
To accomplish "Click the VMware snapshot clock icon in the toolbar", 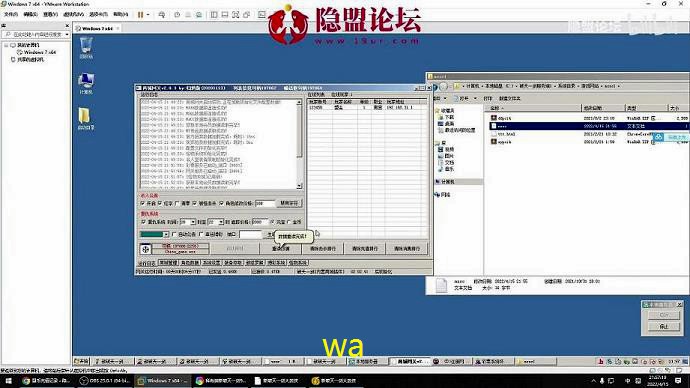I will 177,15.
